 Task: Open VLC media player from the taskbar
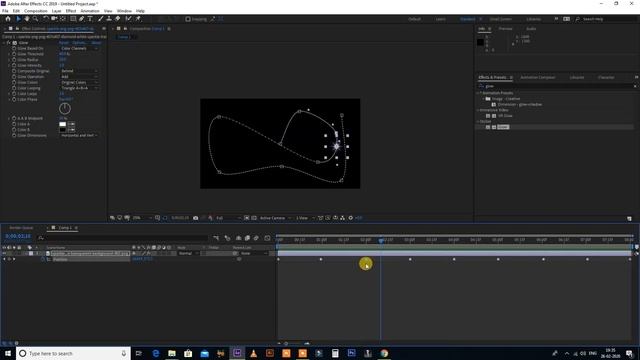[x=253, y=353]
